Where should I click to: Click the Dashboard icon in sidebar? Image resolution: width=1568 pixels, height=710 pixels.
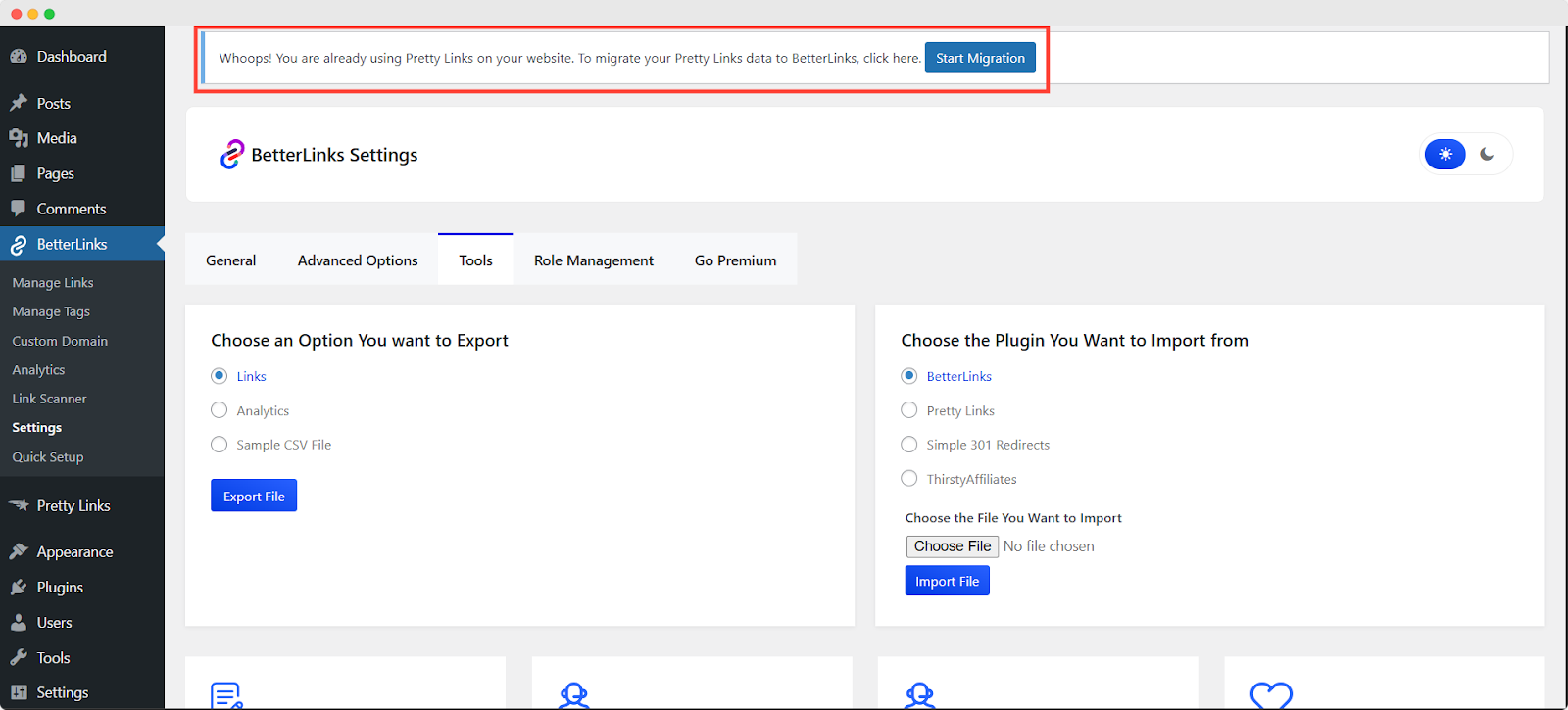point(19,57)
